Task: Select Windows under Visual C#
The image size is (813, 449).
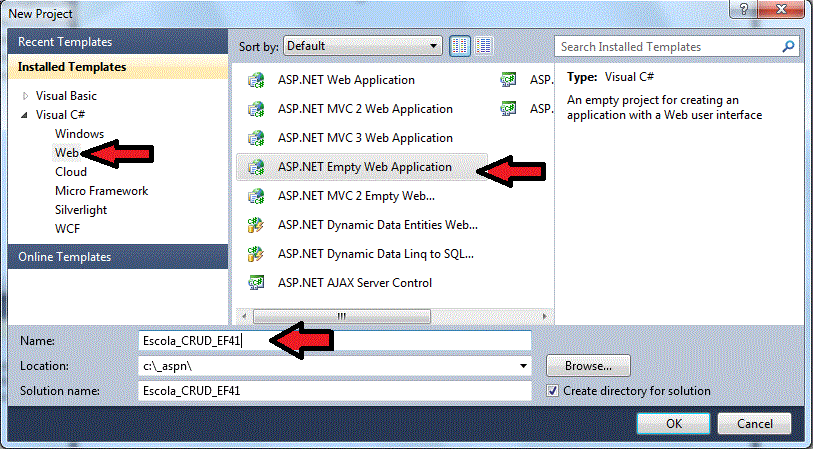Action: click(79, 134)
